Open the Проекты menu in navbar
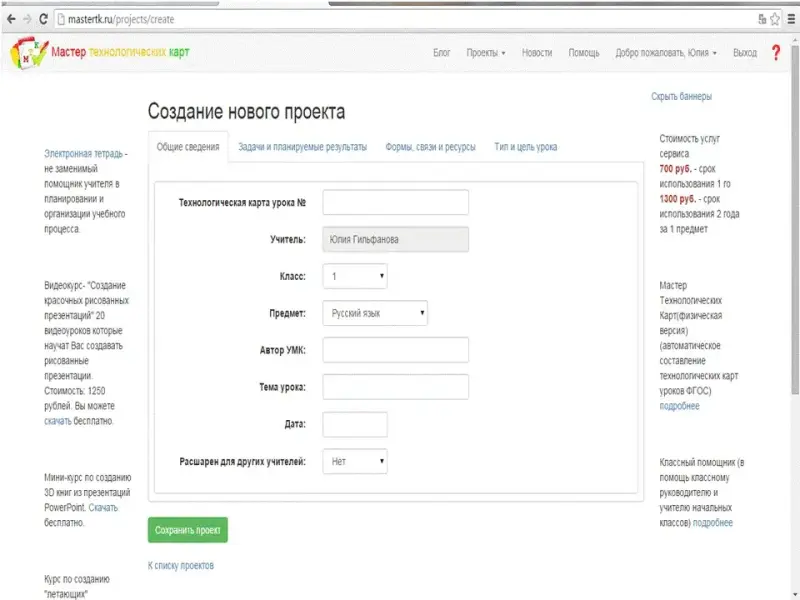 pyautogui.click(x=485, y=53)
